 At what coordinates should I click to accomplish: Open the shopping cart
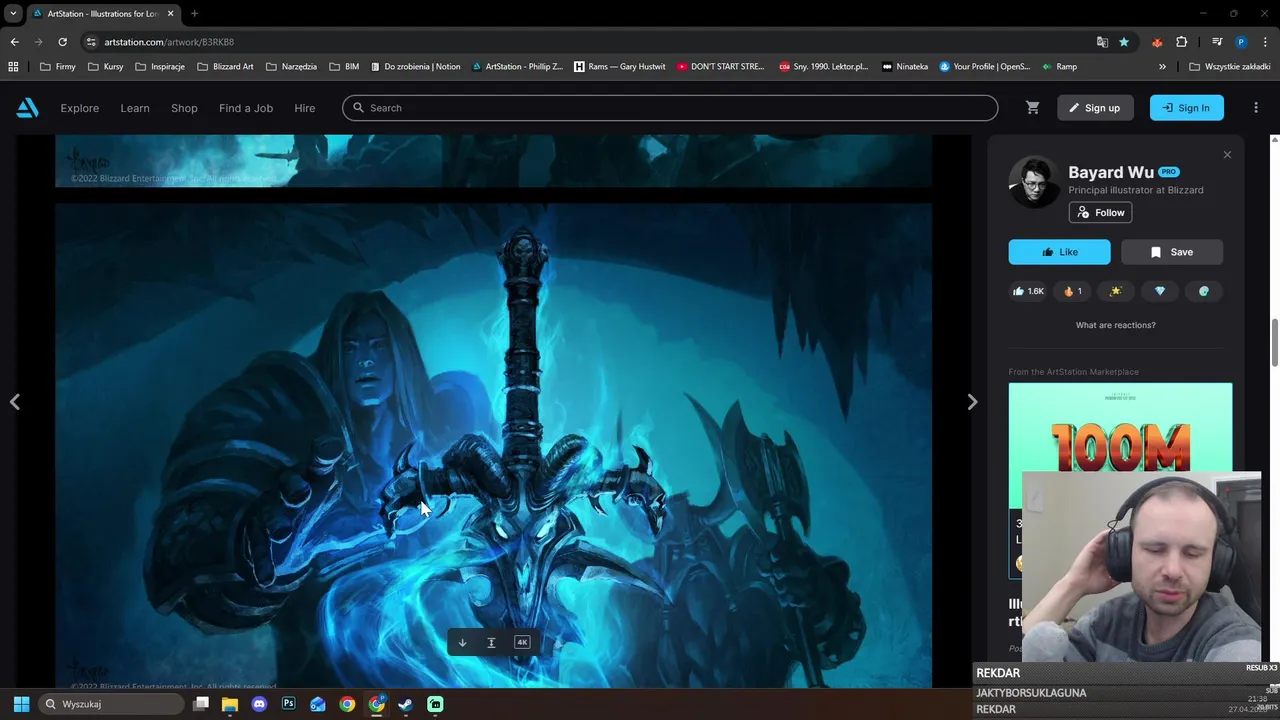[x=1033, y=108]
